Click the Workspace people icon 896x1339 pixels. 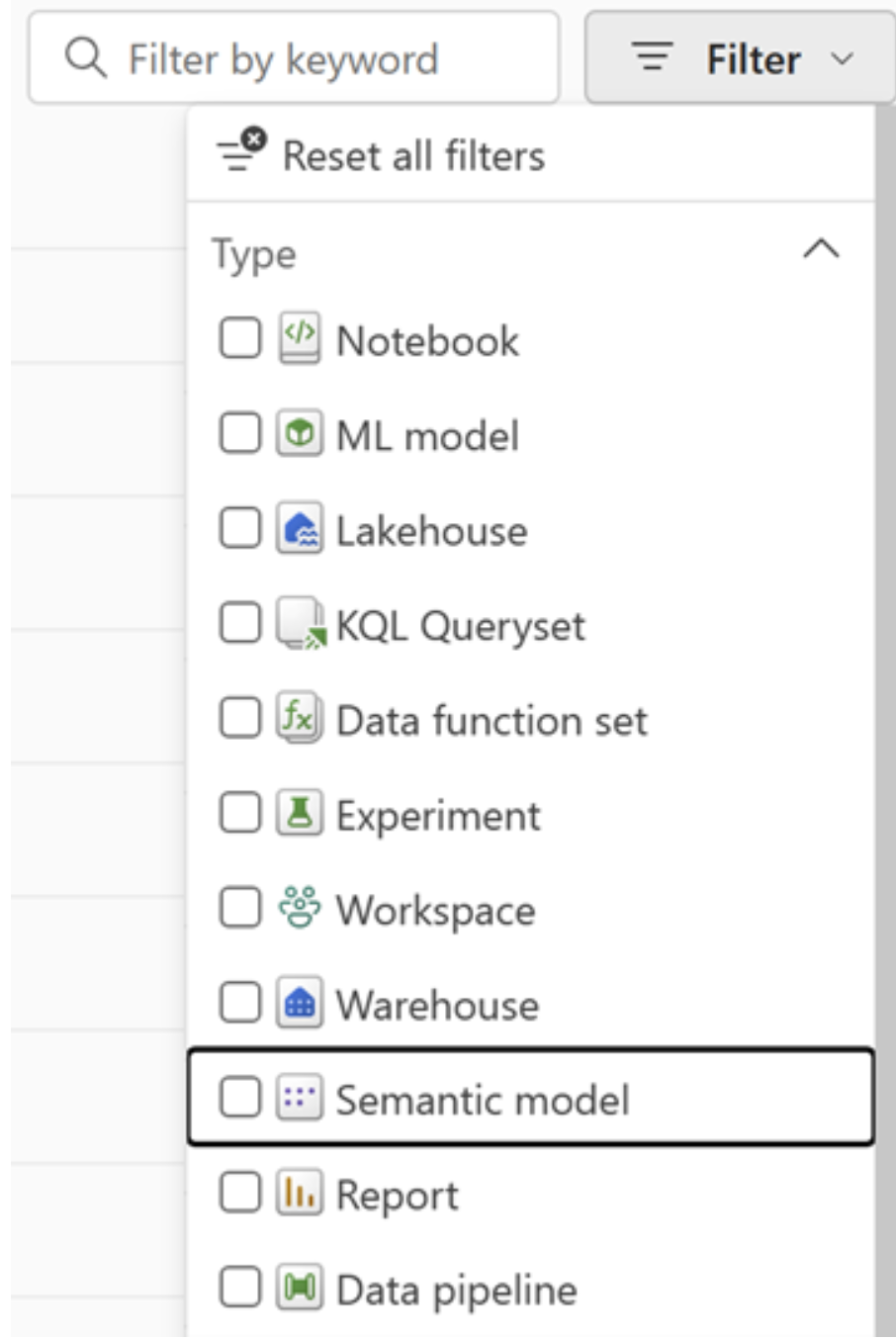point(299,909)
